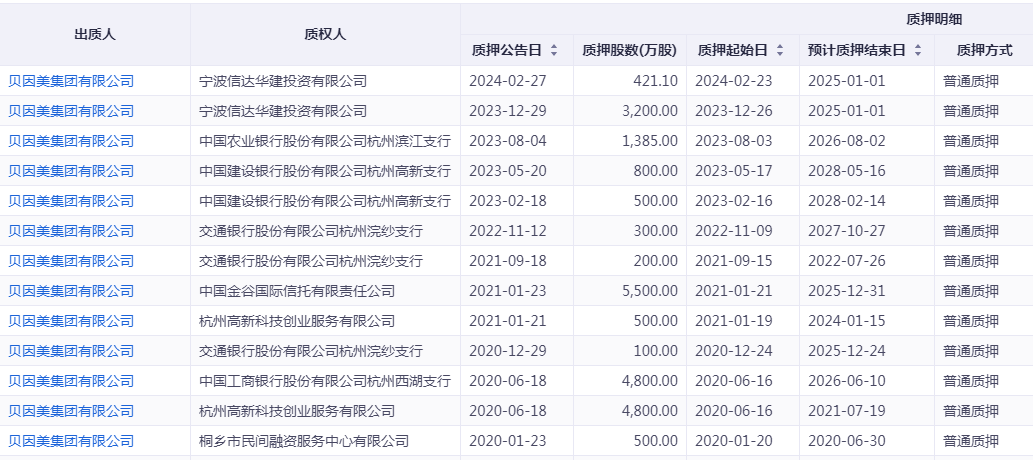Open 贝因美集团有限公司 link in the 2021-01-21 row
This screenshot has height=460, width=1033.
coord(71,321)
